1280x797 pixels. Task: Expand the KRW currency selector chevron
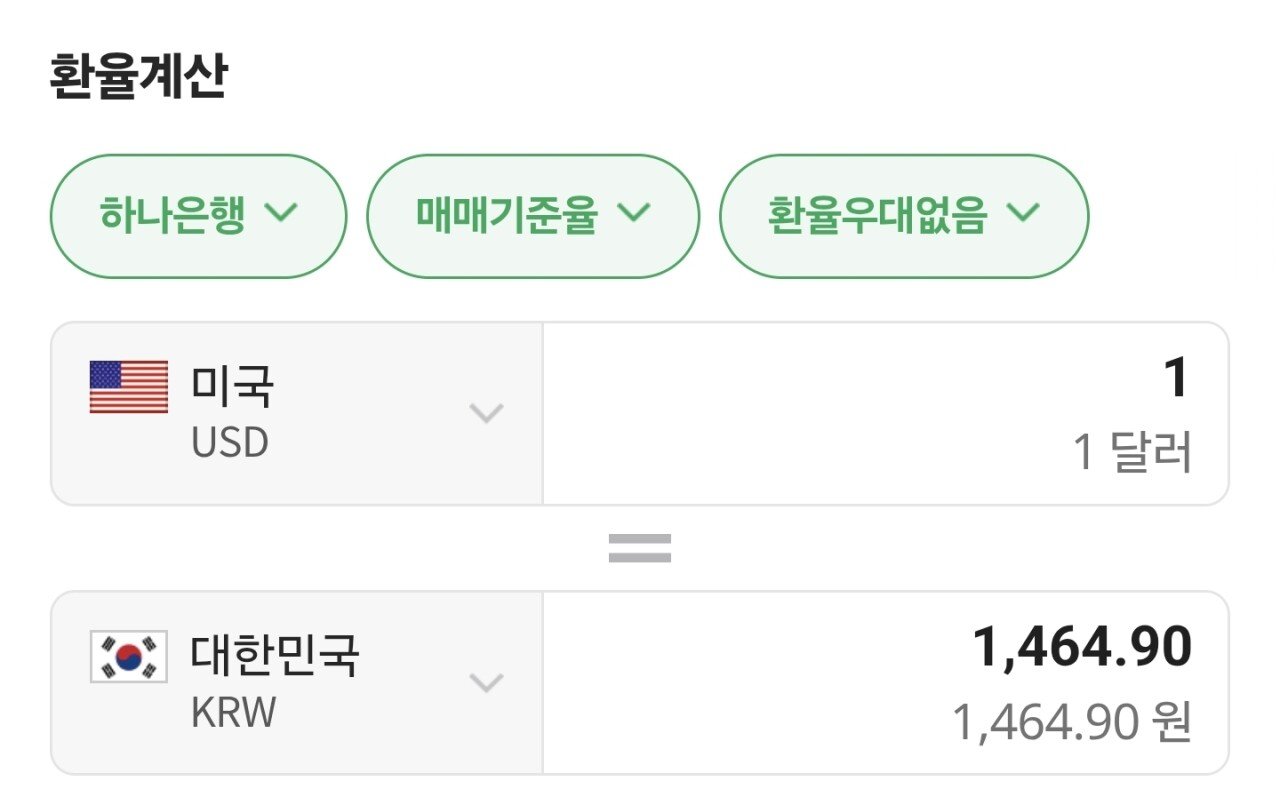[x=486, y=683]
